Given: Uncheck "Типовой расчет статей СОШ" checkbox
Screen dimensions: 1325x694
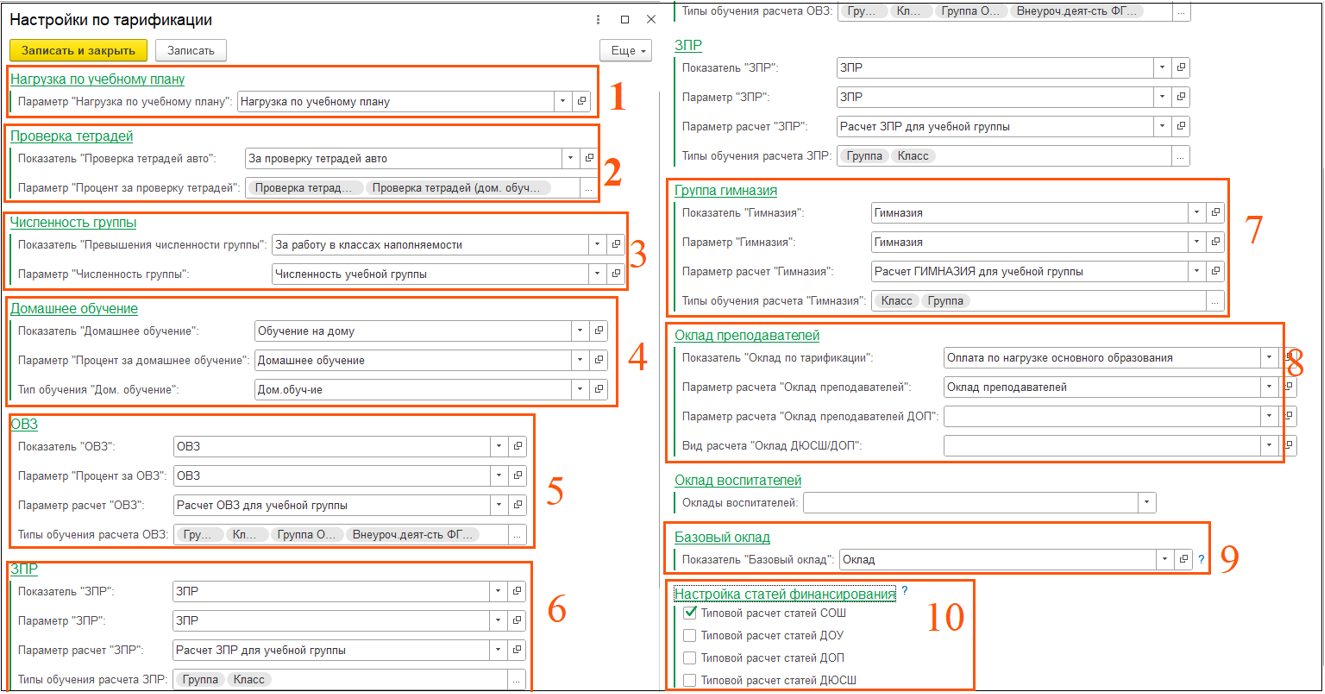Looking at the screenshot, I should tap(689, 613).
